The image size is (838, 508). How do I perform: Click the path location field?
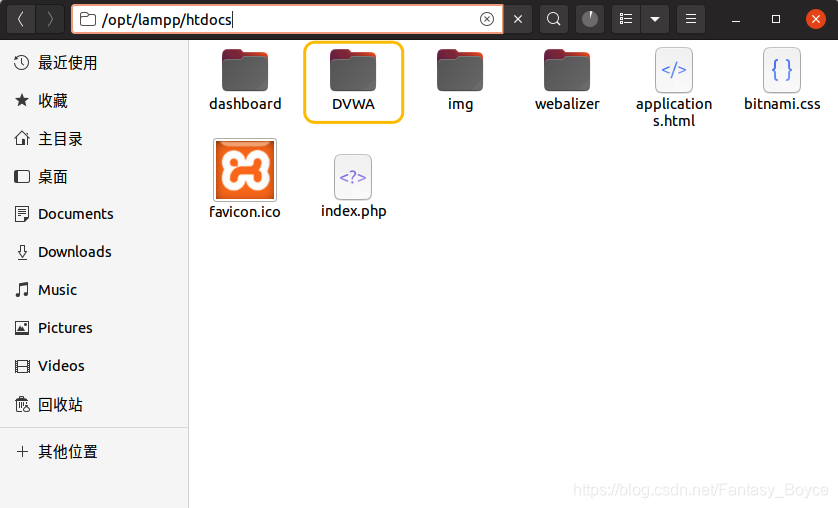[x=288, y=19]
